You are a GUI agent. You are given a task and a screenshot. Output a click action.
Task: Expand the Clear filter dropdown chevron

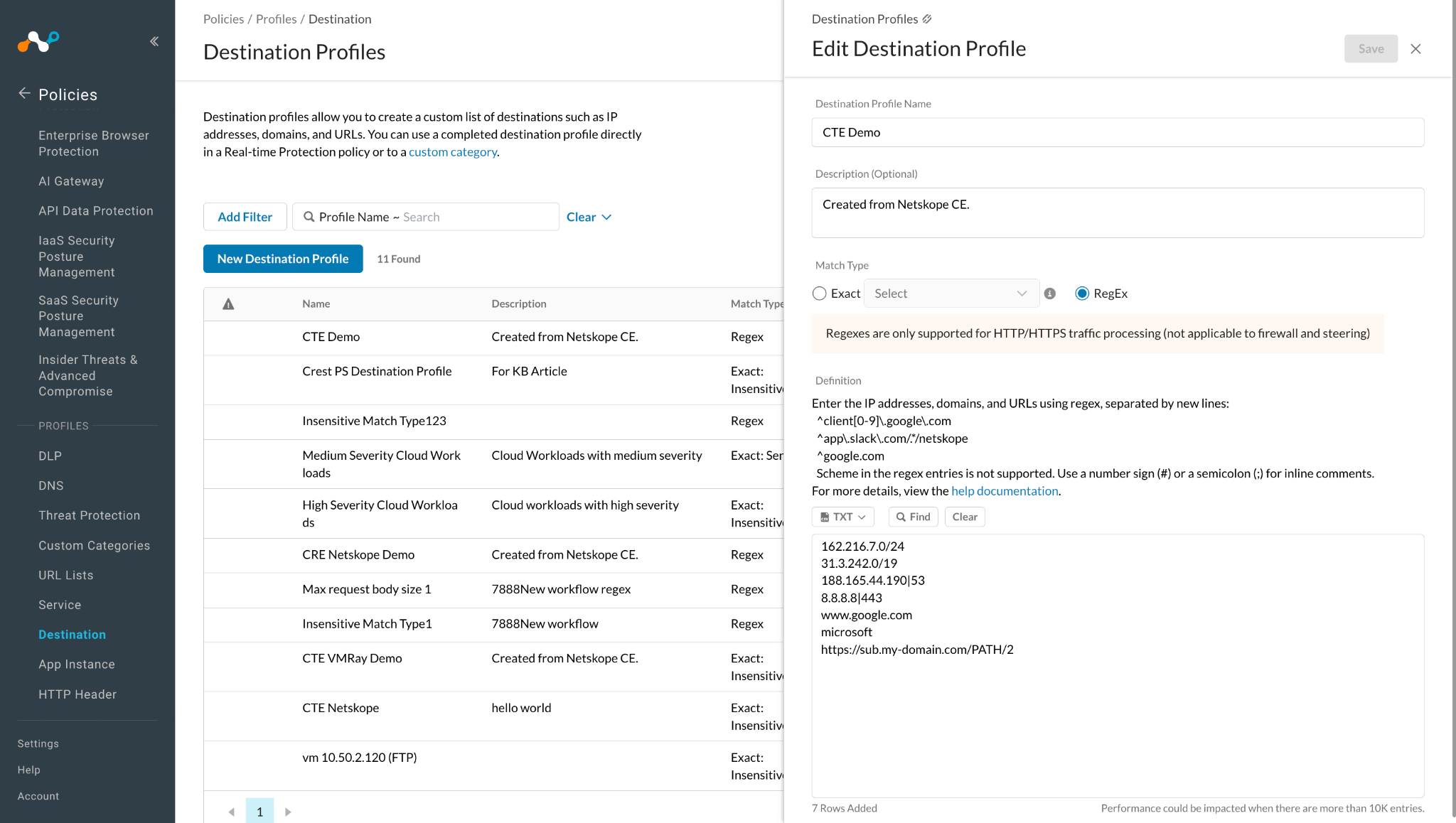tap(606, 217)
